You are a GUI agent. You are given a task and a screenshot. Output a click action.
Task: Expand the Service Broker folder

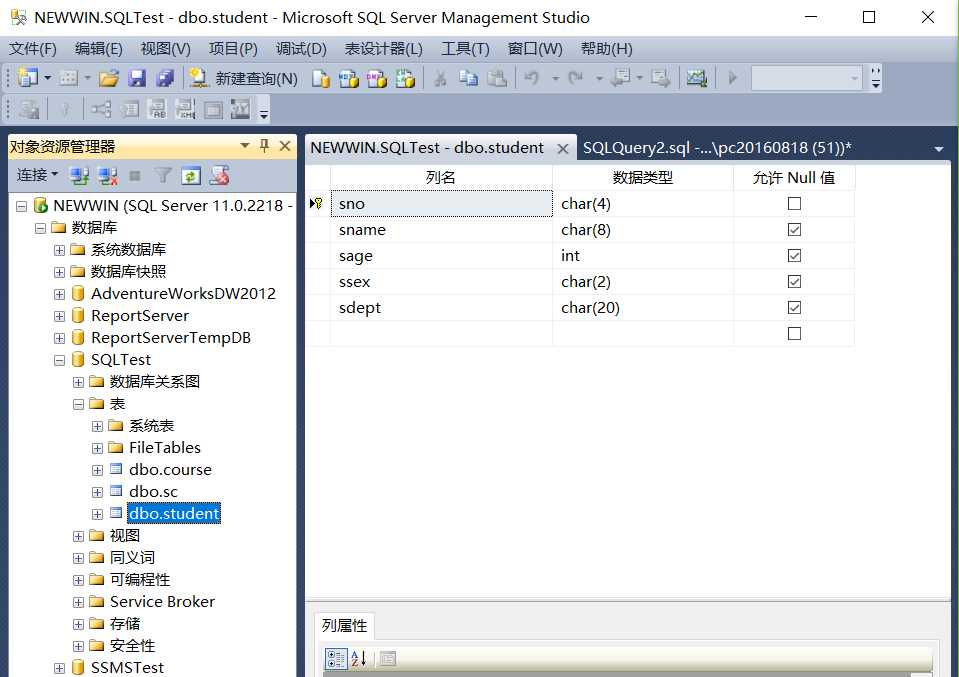coord(78,602)
